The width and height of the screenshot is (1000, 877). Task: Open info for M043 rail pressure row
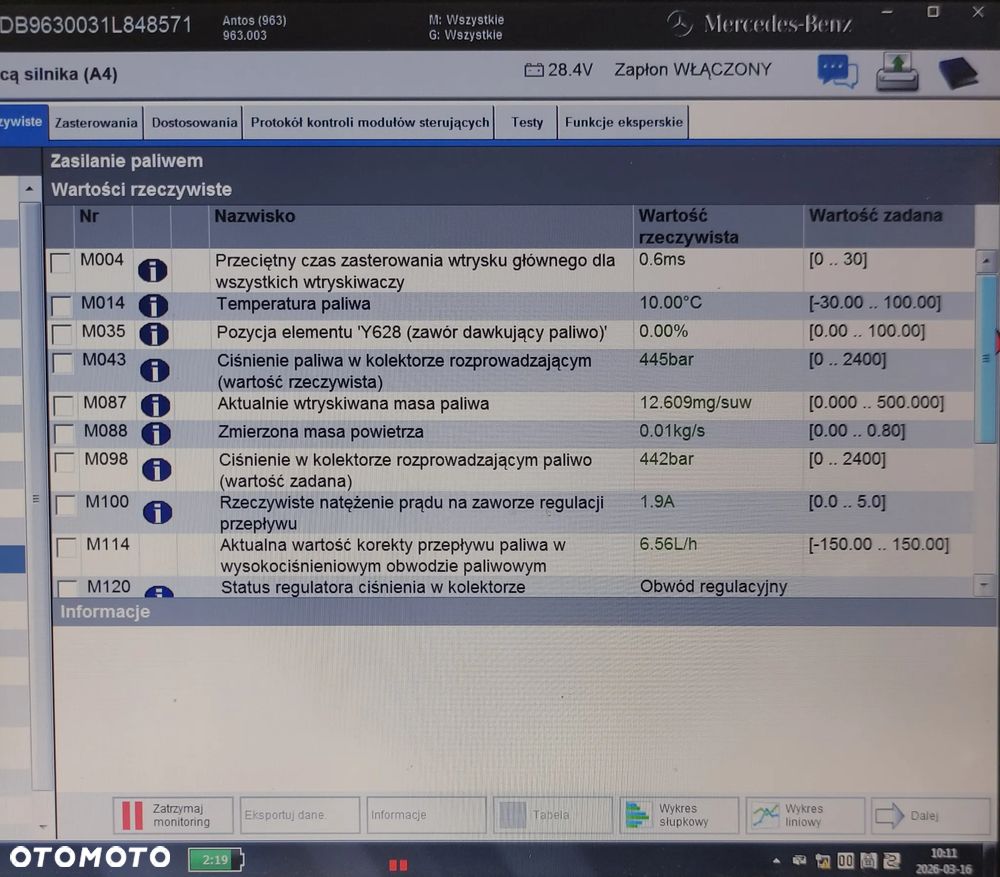(x=154, y=370)
